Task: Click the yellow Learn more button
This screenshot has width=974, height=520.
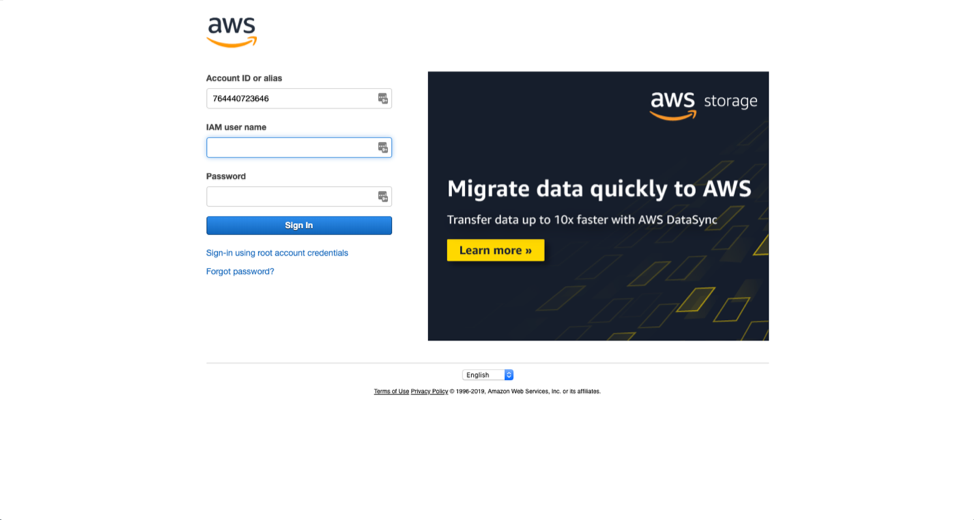Action: [495, 250]
